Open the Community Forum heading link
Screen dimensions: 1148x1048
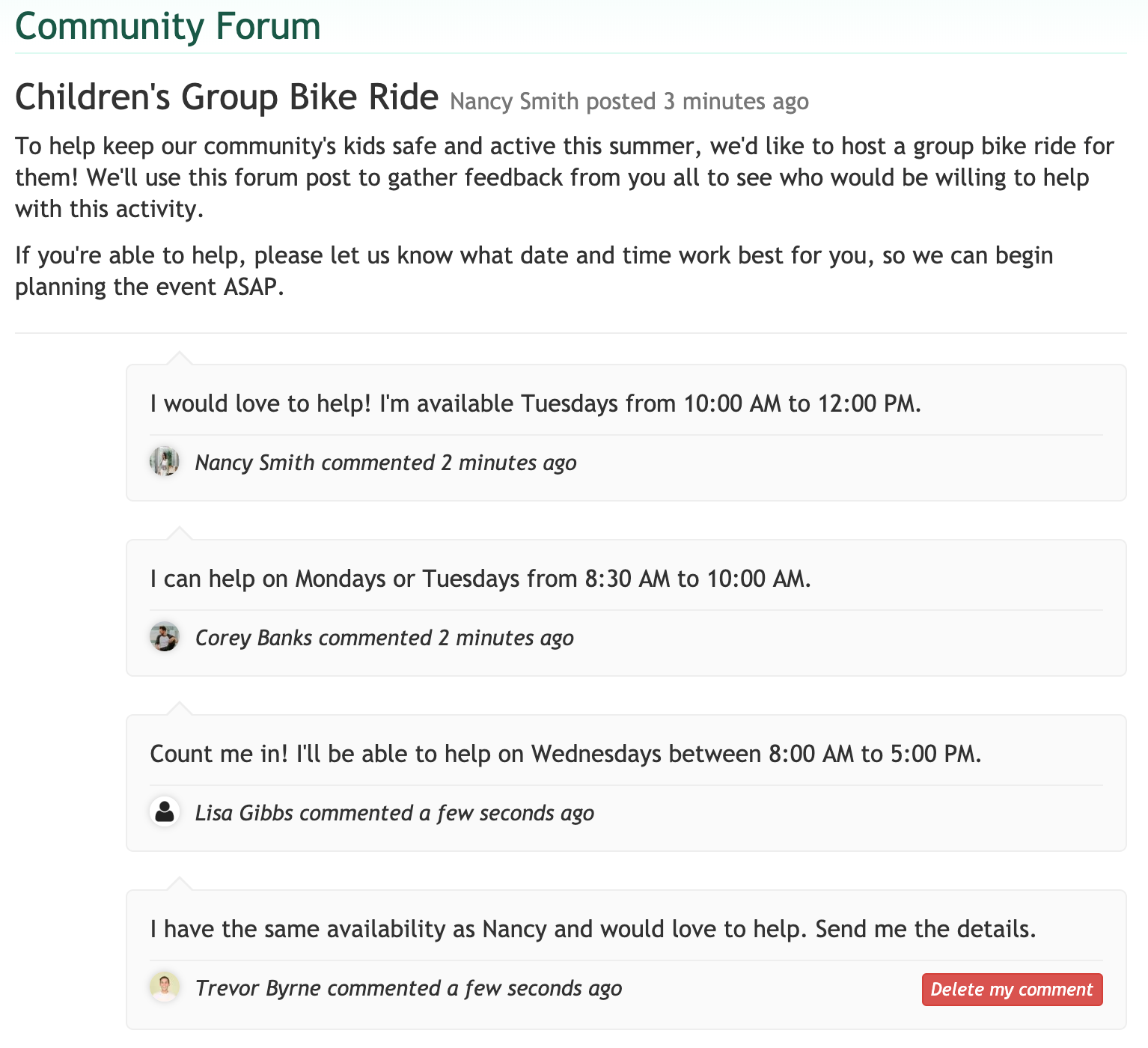[168, 26]
